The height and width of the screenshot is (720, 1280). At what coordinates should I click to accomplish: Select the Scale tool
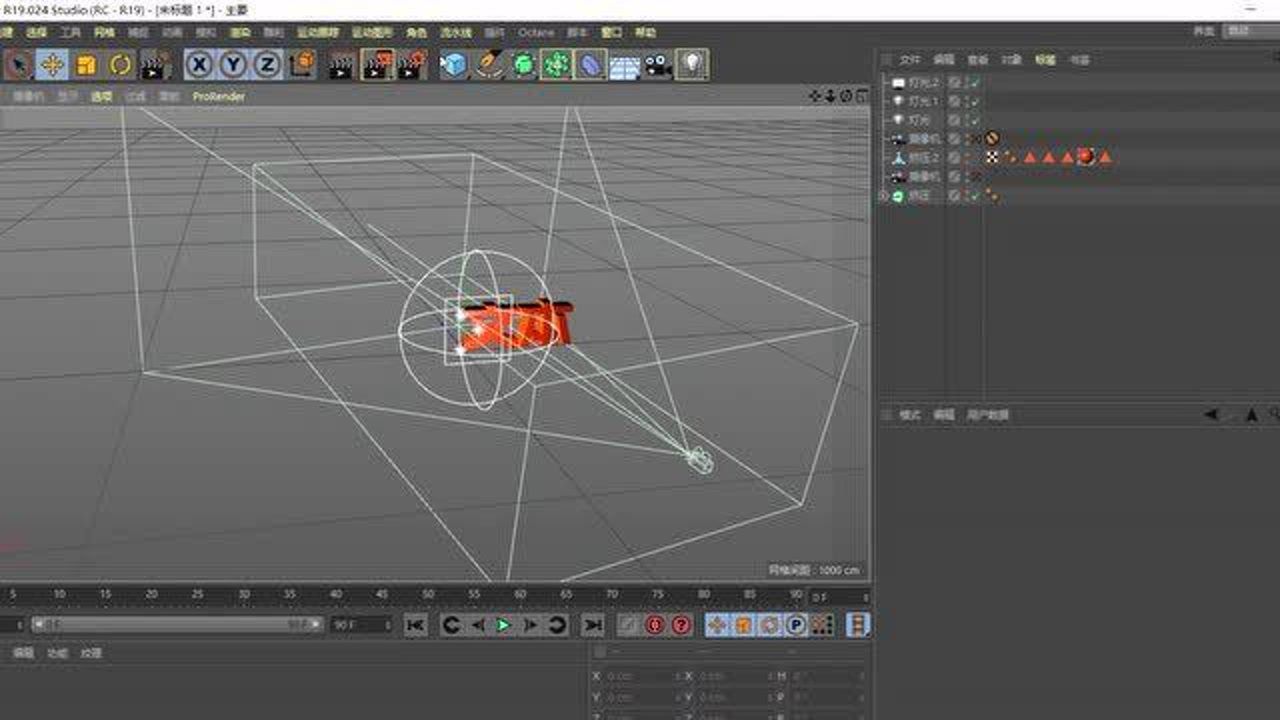click(85, 63)
